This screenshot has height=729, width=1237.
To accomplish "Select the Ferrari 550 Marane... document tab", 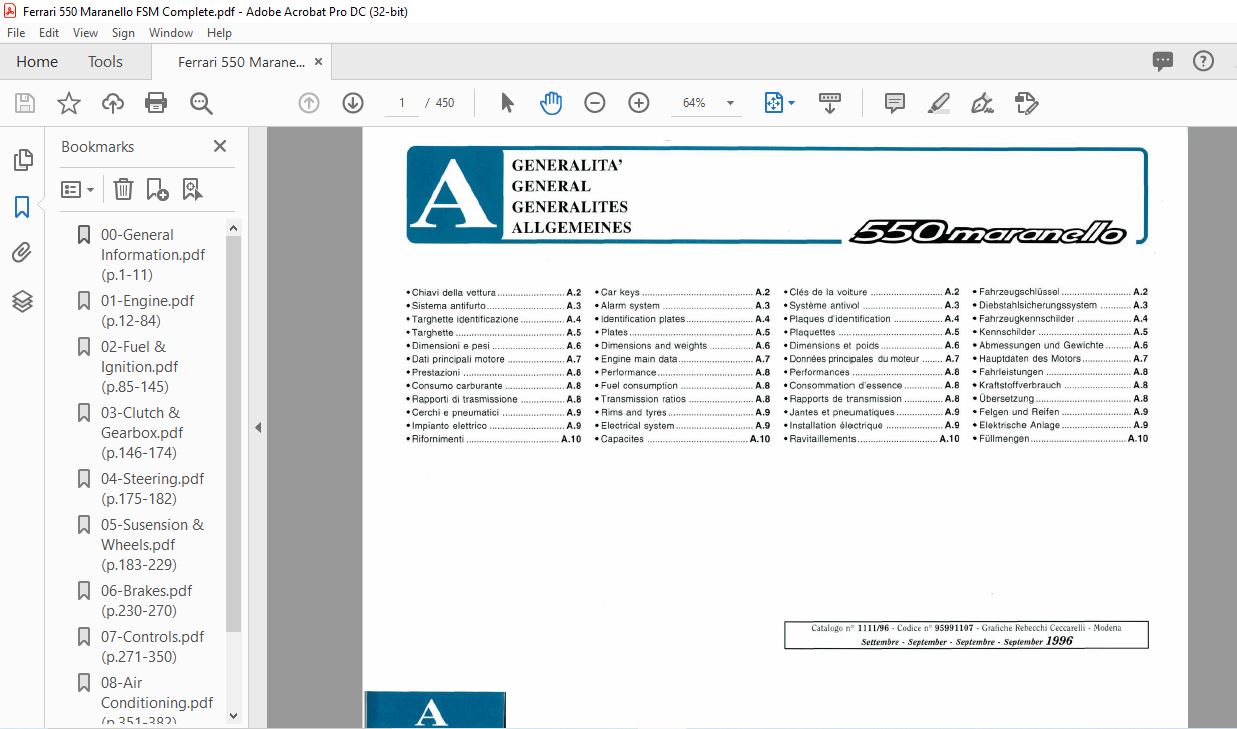I will 241,62.
